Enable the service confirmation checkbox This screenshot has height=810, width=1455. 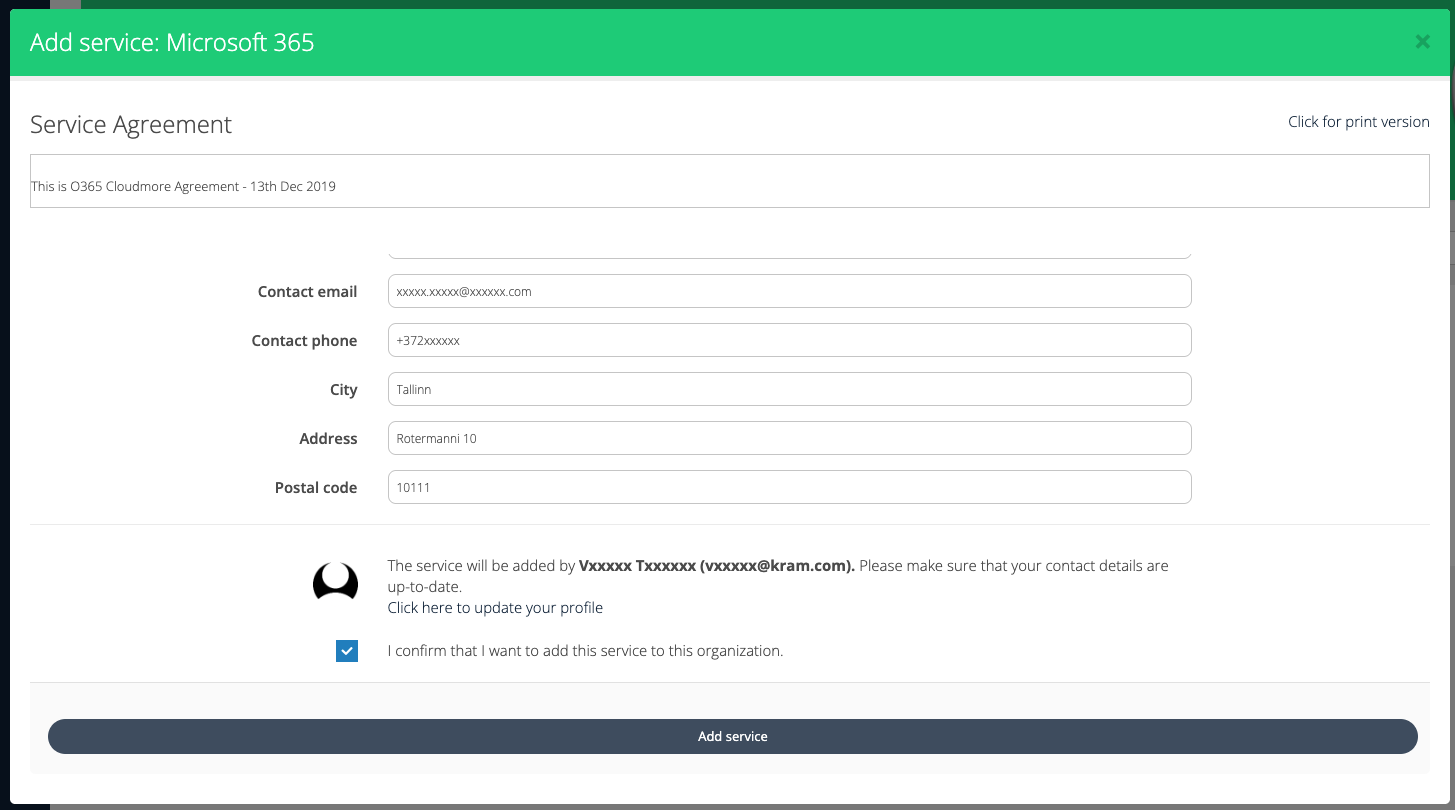click(x=346, y=650)
